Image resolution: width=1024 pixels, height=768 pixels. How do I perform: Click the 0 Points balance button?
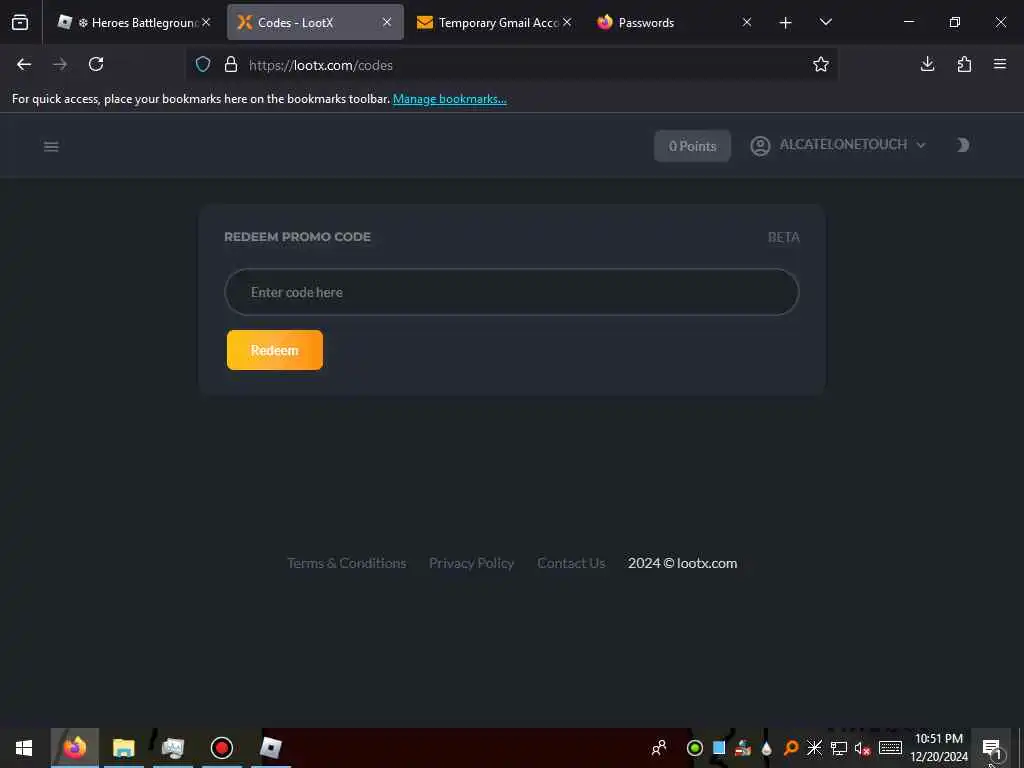692,146
